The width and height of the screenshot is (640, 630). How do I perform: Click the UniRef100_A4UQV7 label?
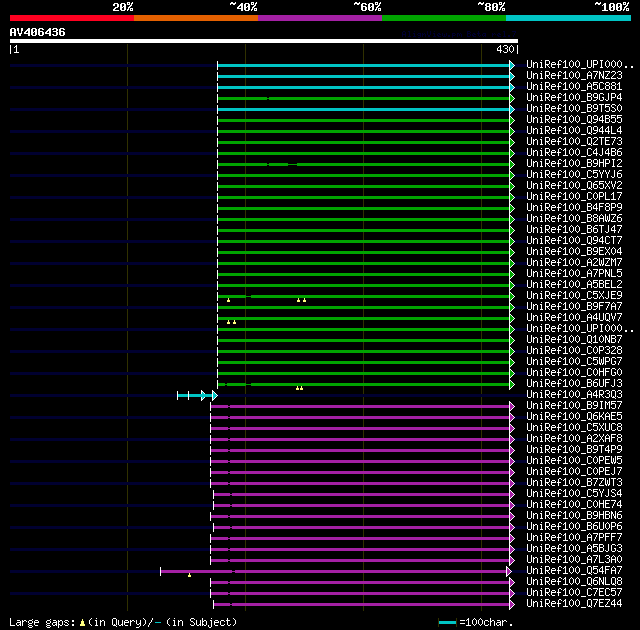574,318
